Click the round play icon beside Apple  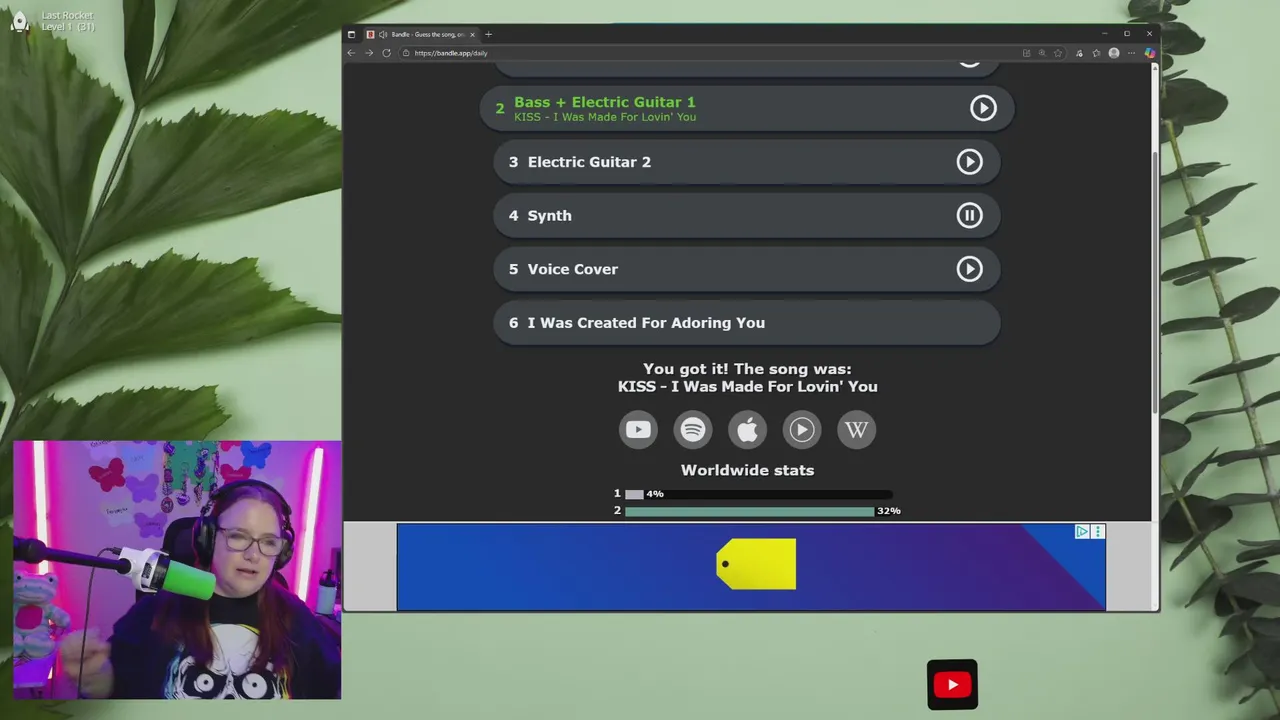[x=802, y=430]
